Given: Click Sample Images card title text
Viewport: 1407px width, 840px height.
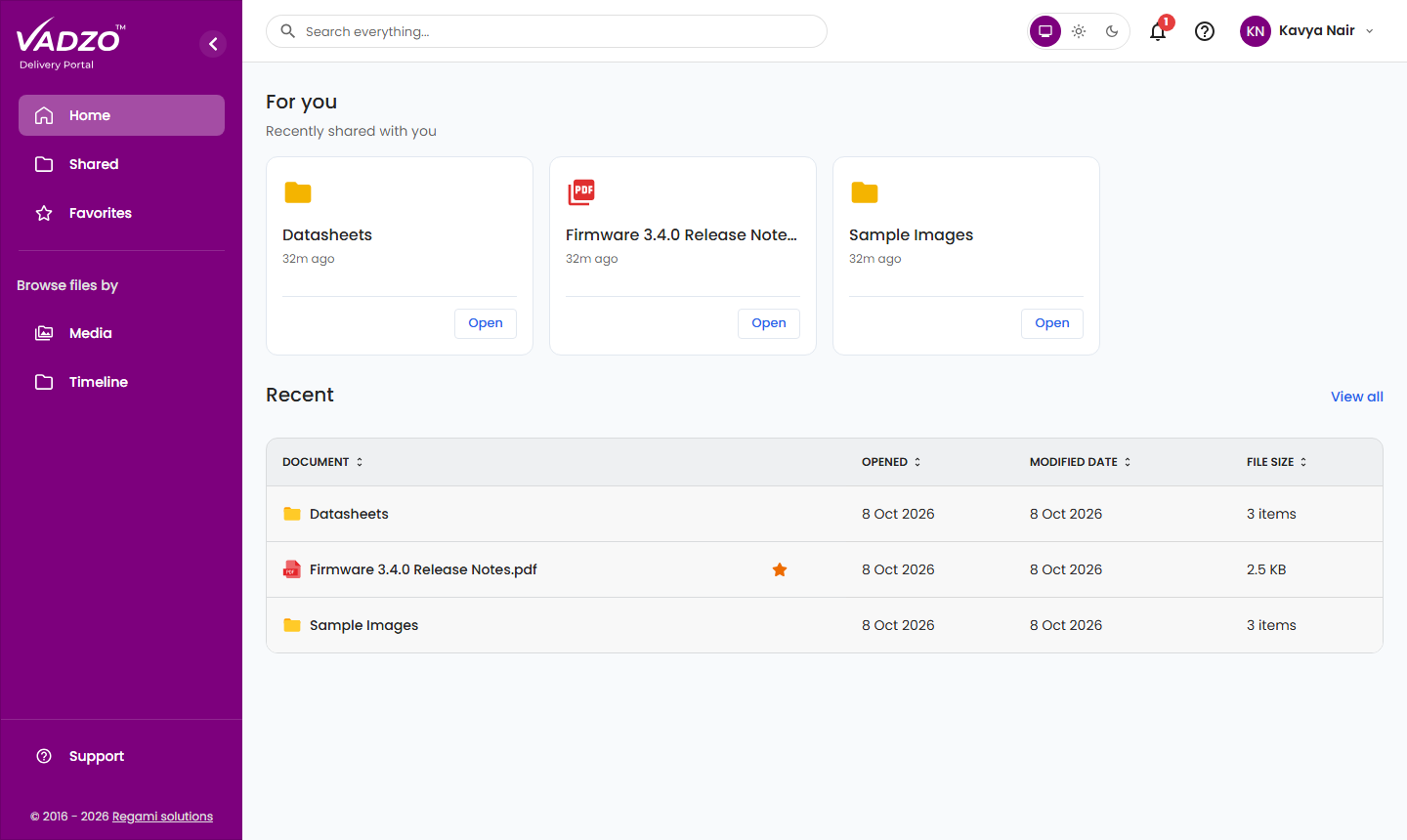Looking at the screenshot, I should click(x=911, y=235).
